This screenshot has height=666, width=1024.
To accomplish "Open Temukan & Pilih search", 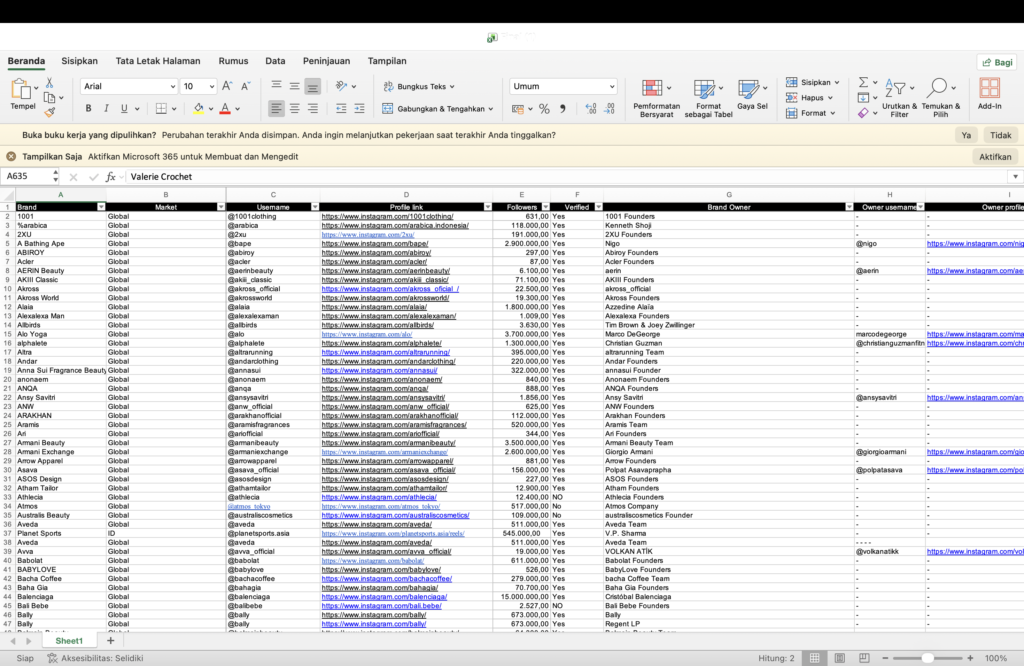I will point(940,98).
